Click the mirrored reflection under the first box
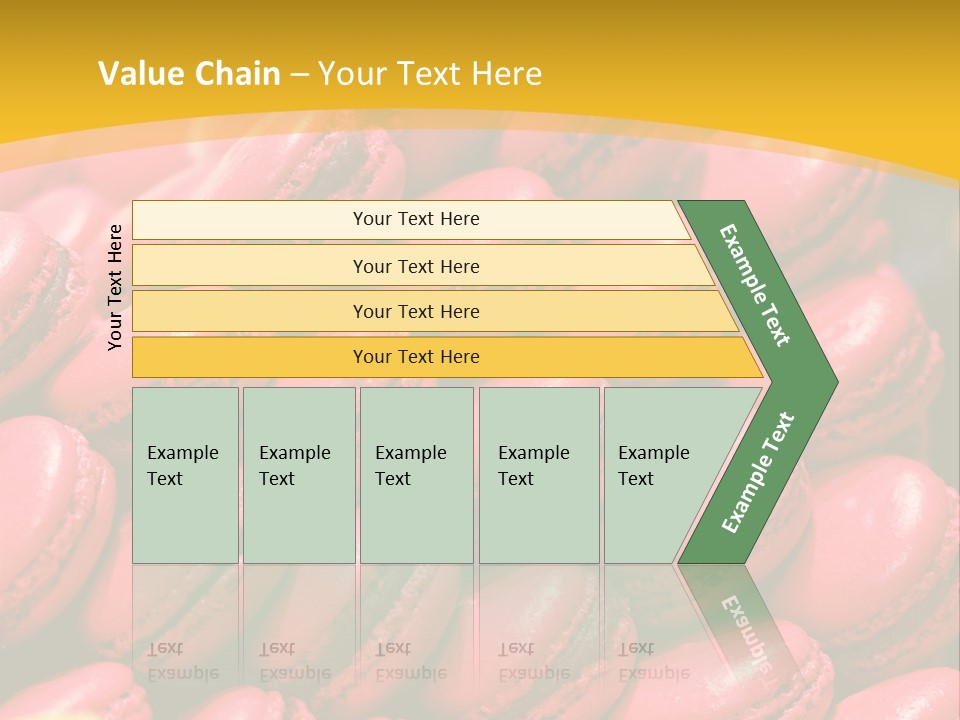960x720 pixels. pos(184,660)
